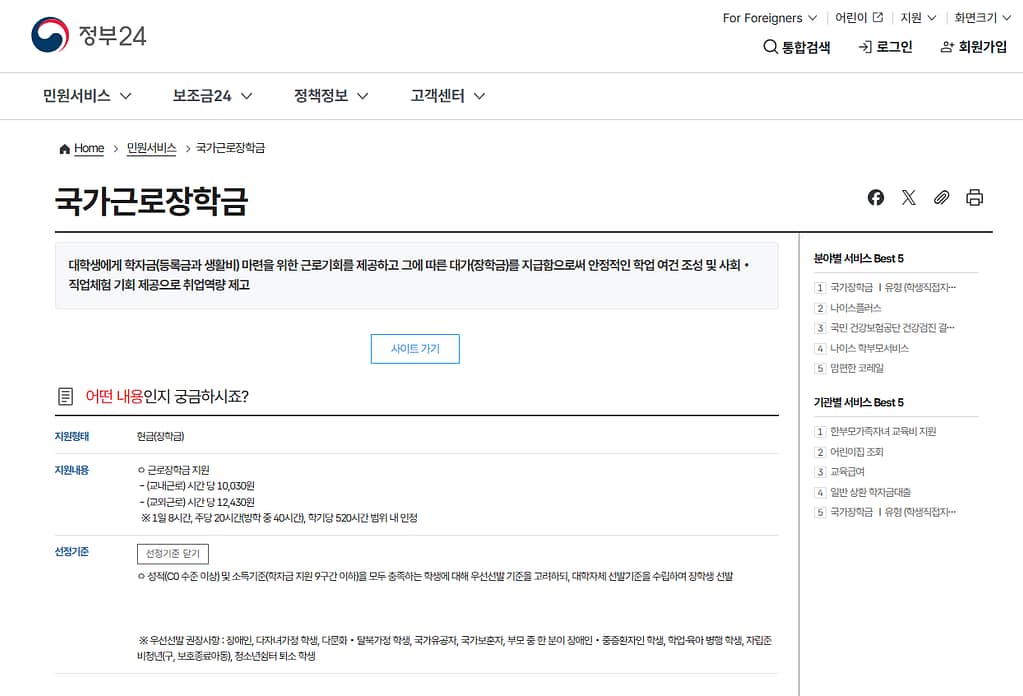Open the 민원서비스 menu
Image resolution: width=1023 pixels, height=696 pixels.
pyautogui.click(x=87, y=96)
